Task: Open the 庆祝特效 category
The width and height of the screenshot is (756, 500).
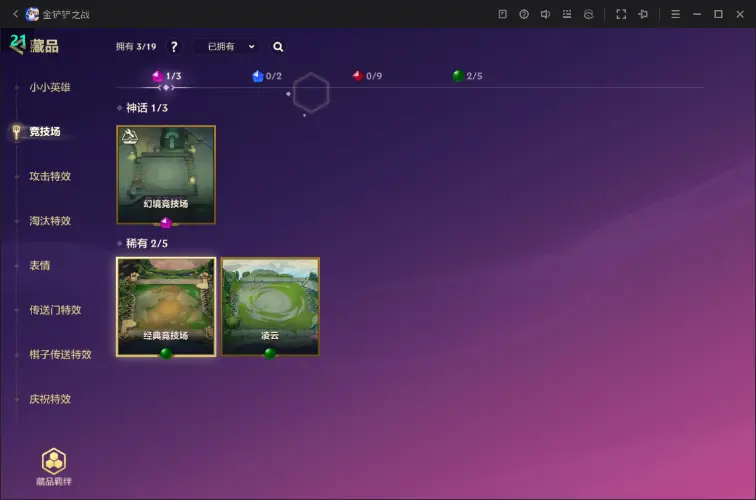Action: click(x=50, y=399)
